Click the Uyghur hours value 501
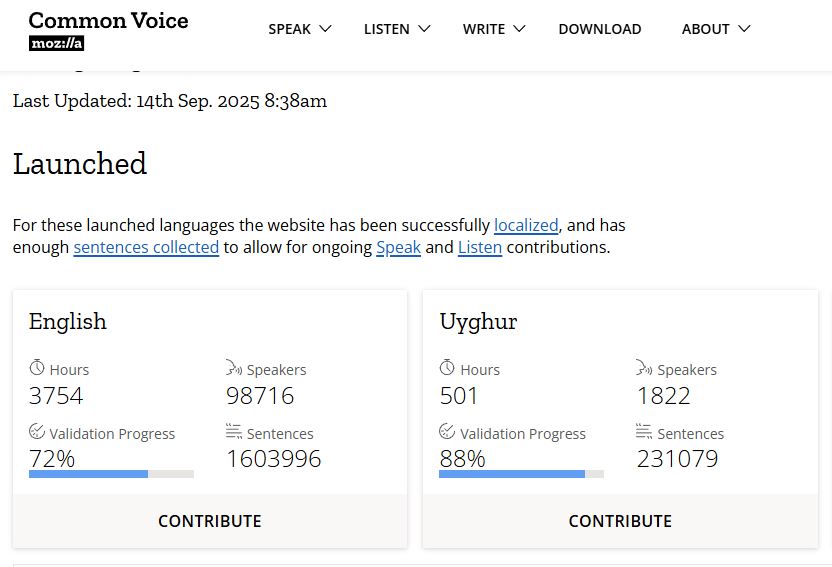Viewport: 832px width, 567px height. click(x=459, y=396)
